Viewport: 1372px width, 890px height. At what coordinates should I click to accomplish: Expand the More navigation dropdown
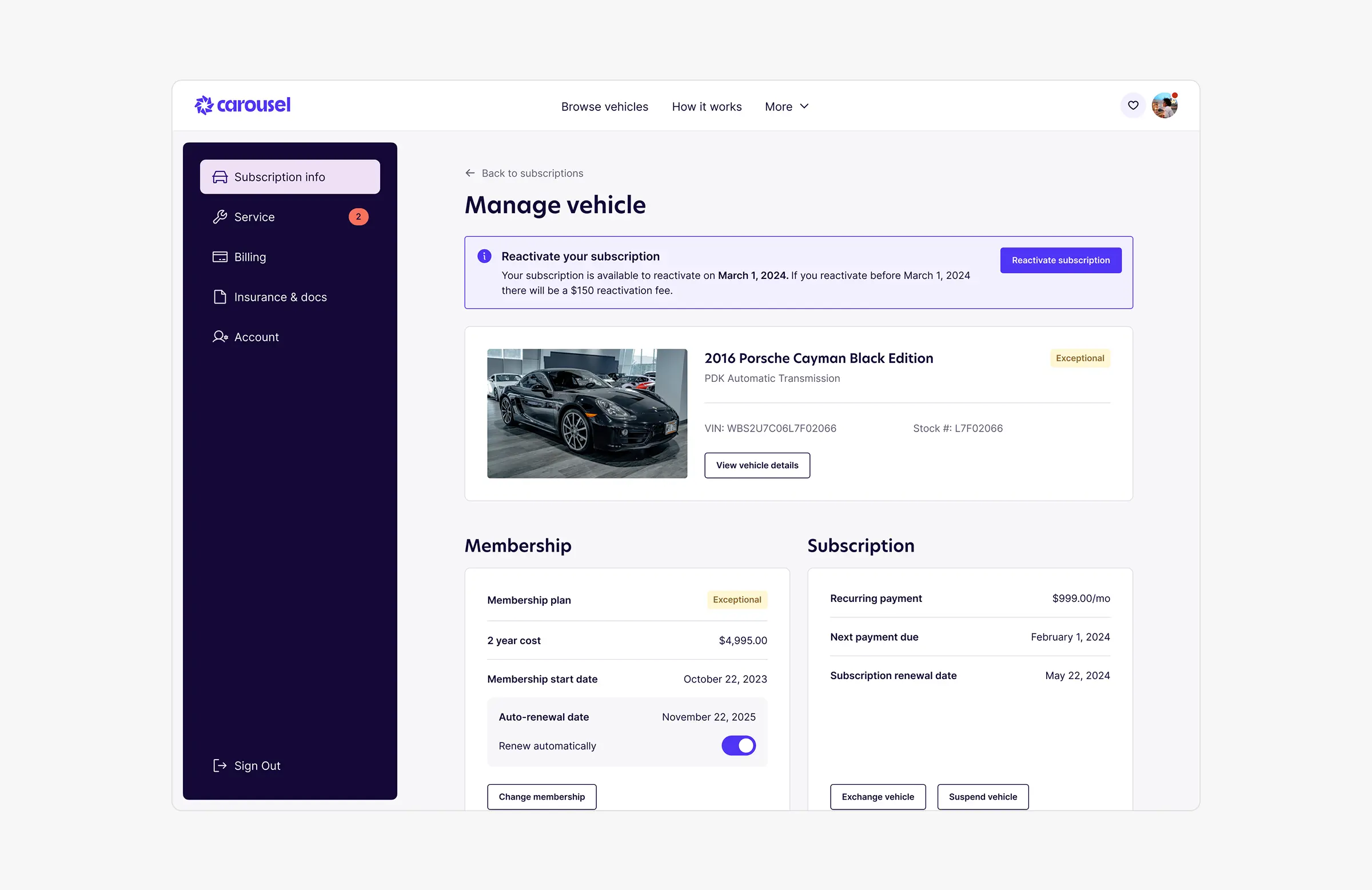click(x=778, y=107)
